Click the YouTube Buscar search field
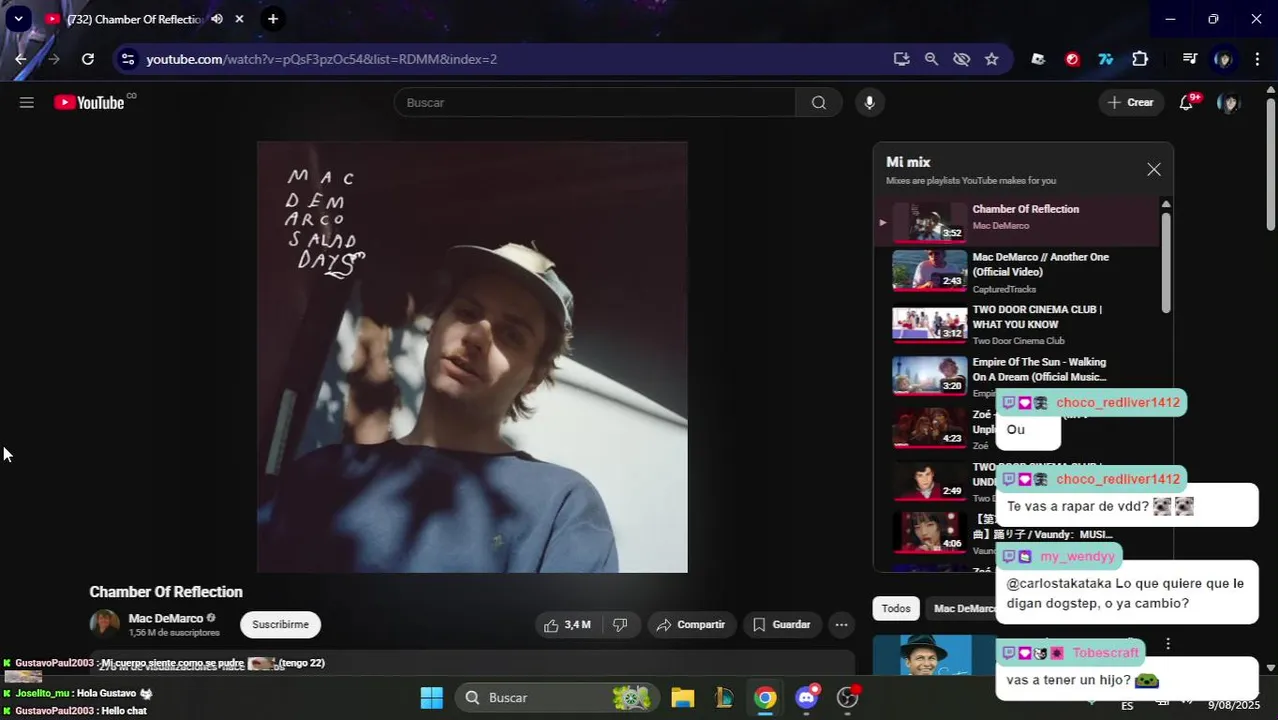Screen dimensions: 1278x720 click(595, 102)
